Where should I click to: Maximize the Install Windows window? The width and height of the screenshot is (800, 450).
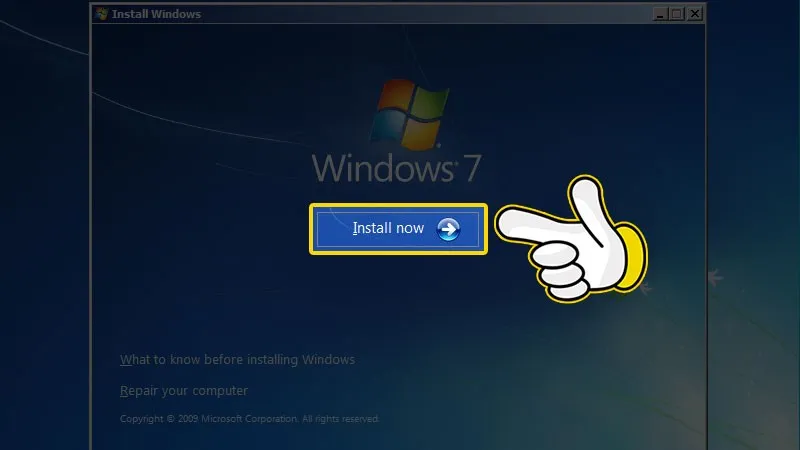676,14
